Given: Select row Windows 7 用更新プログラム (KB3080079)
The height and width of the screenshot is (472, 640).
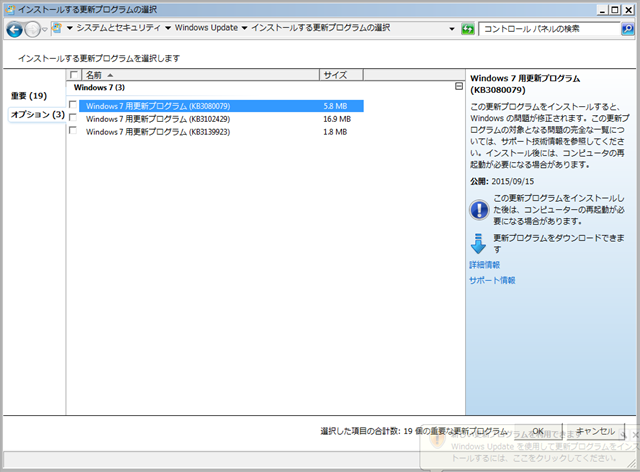Looking at the screenshot, I should (221, 106).
